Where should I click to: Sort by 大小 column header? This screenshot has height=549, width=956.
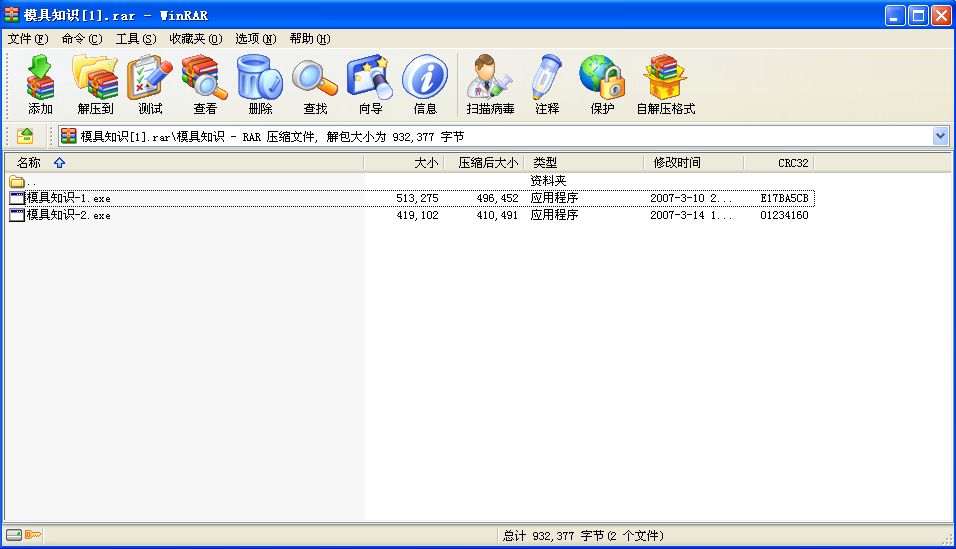point(404,163)
